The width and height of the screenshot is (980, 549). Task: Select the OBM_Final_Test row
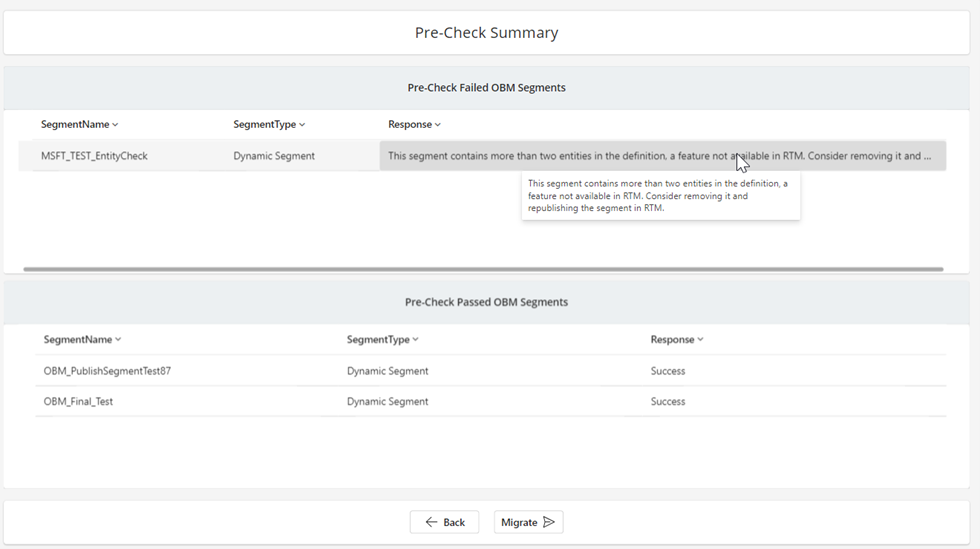[491, 401]
